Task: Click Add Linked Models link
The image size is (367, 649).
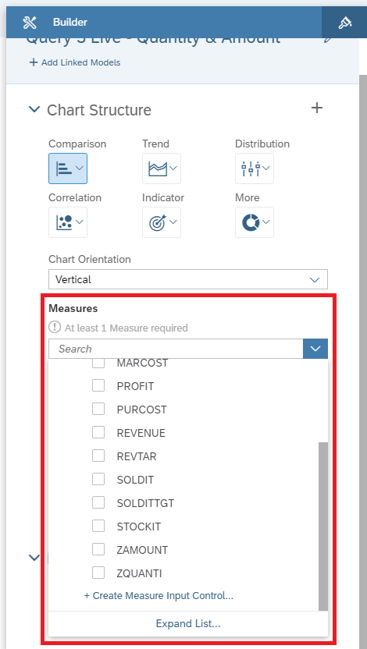Action: click(x=75, y=62)
